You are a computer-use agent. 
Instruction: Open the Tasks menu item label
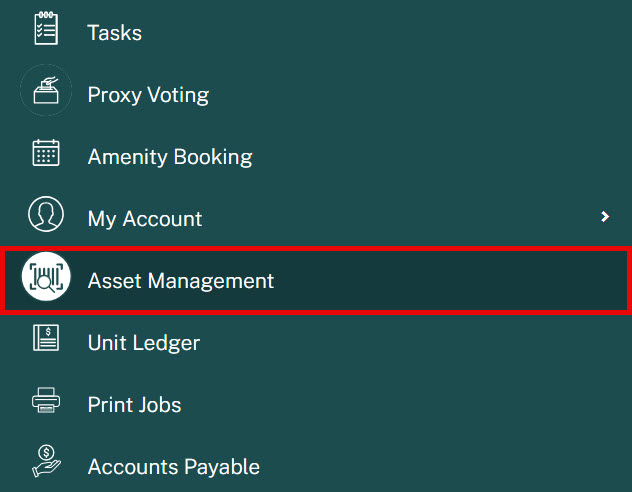[x=114, y=33]
